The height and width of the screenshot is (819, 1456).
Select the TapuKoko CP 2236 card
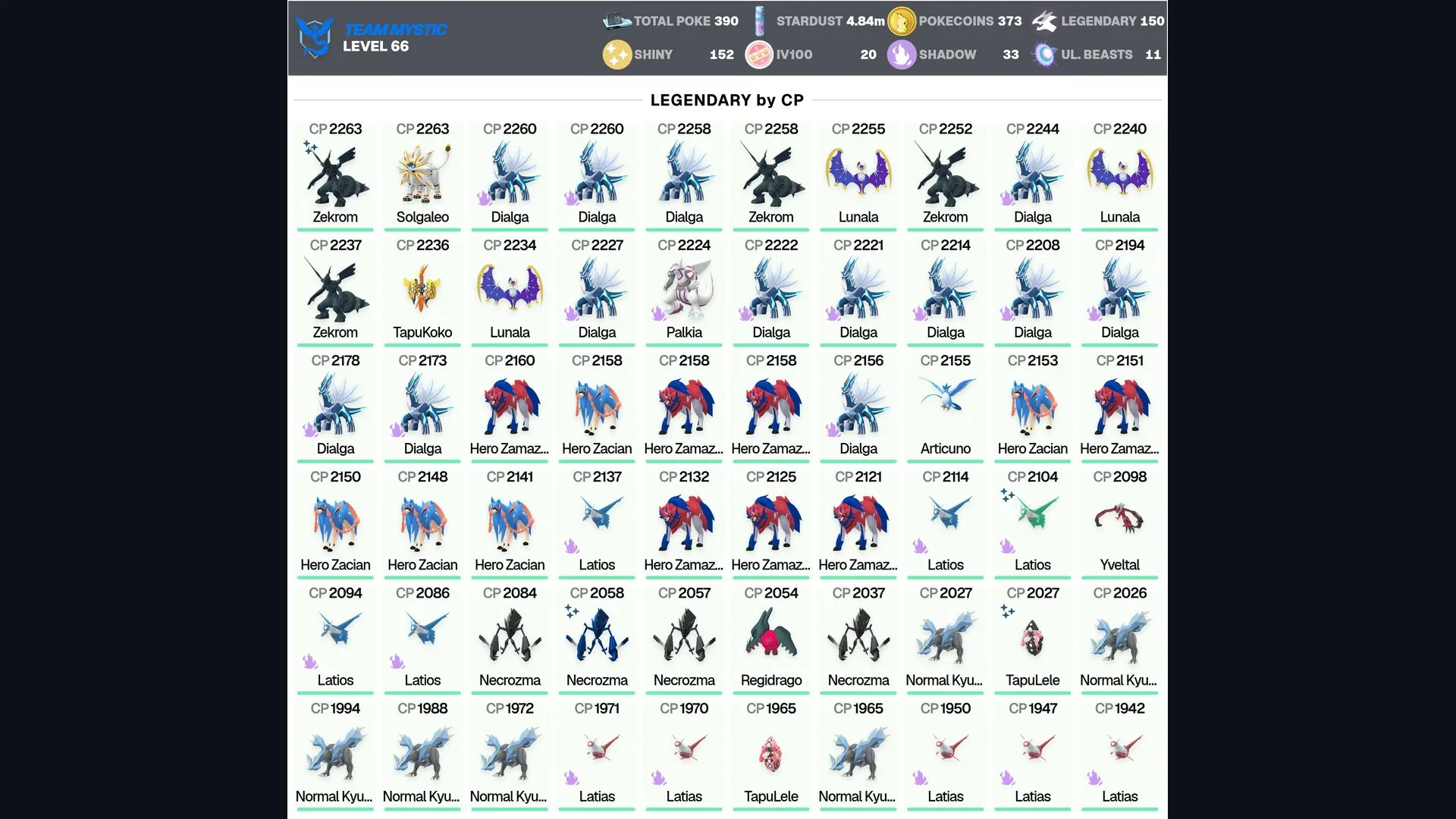click(422, 290)
